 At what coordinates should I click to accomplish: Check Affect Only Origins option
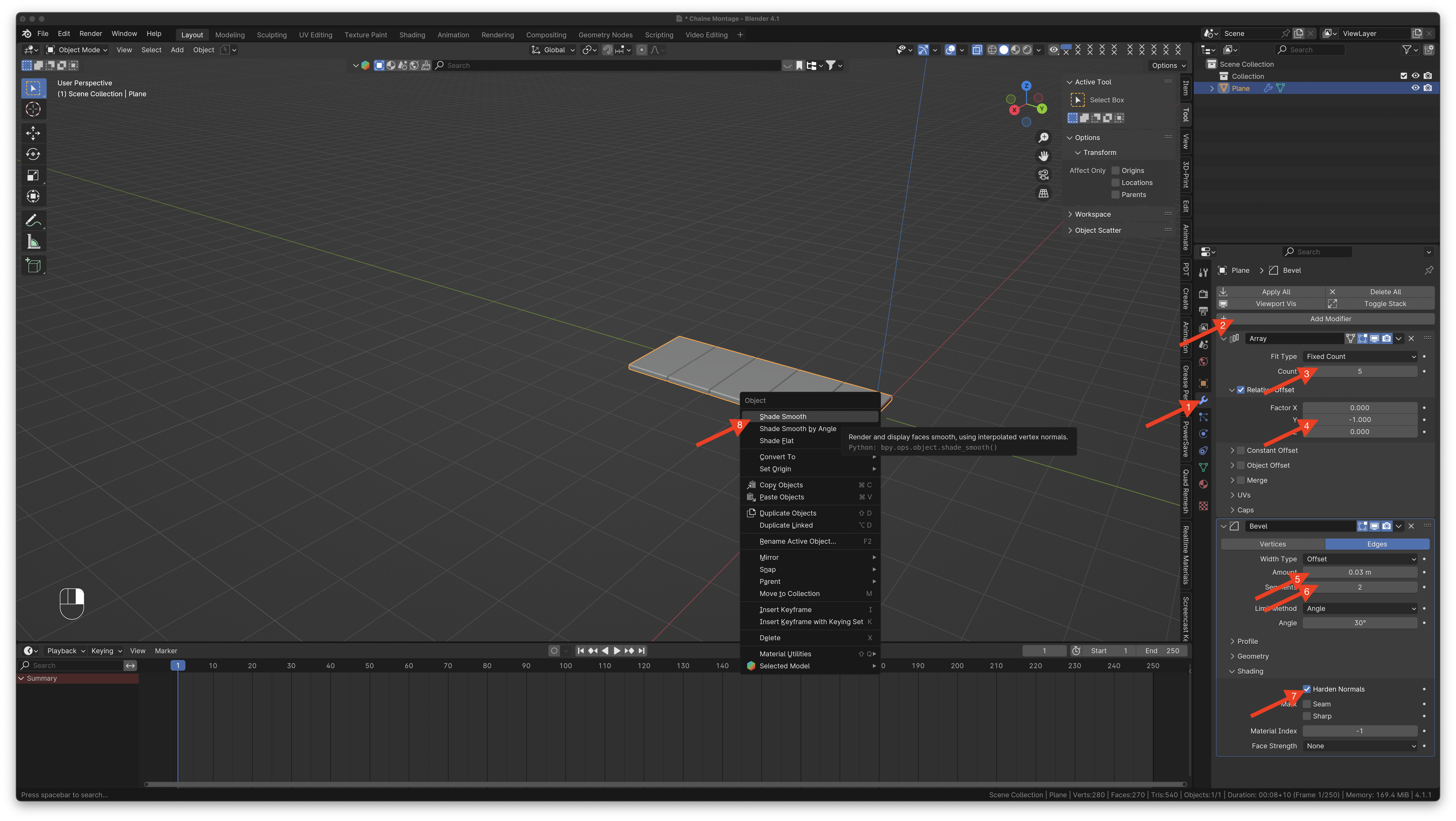tap(1115, 171)
